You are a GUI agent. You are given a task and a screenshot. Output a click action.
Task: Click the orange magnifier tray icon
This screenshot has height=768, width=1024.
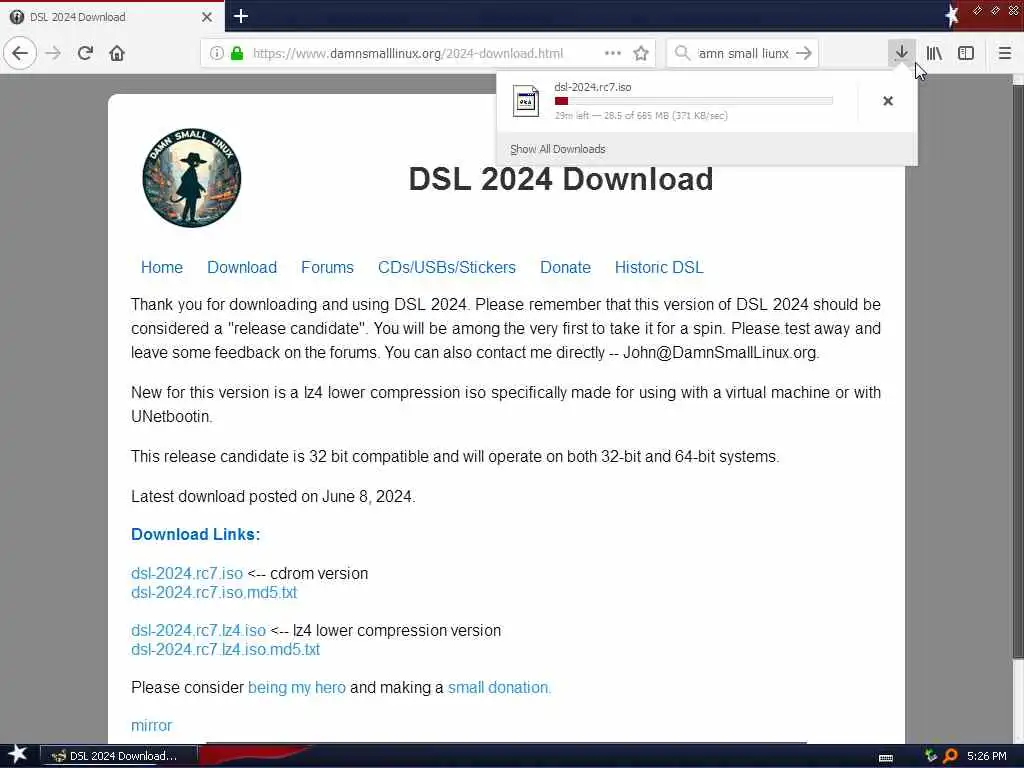950,756
